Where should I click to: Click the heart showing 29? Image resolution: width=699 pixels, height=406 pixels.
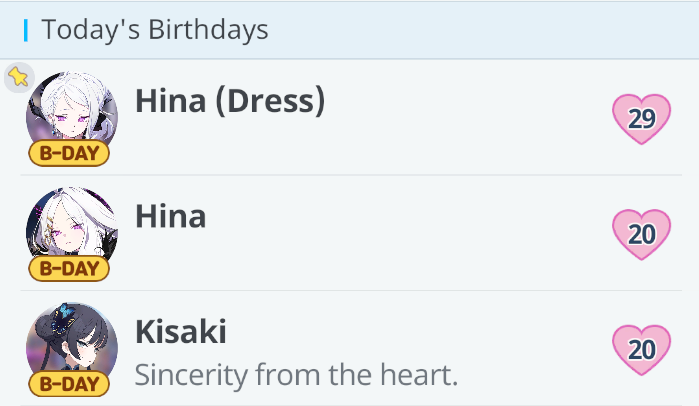coord(641,119)
